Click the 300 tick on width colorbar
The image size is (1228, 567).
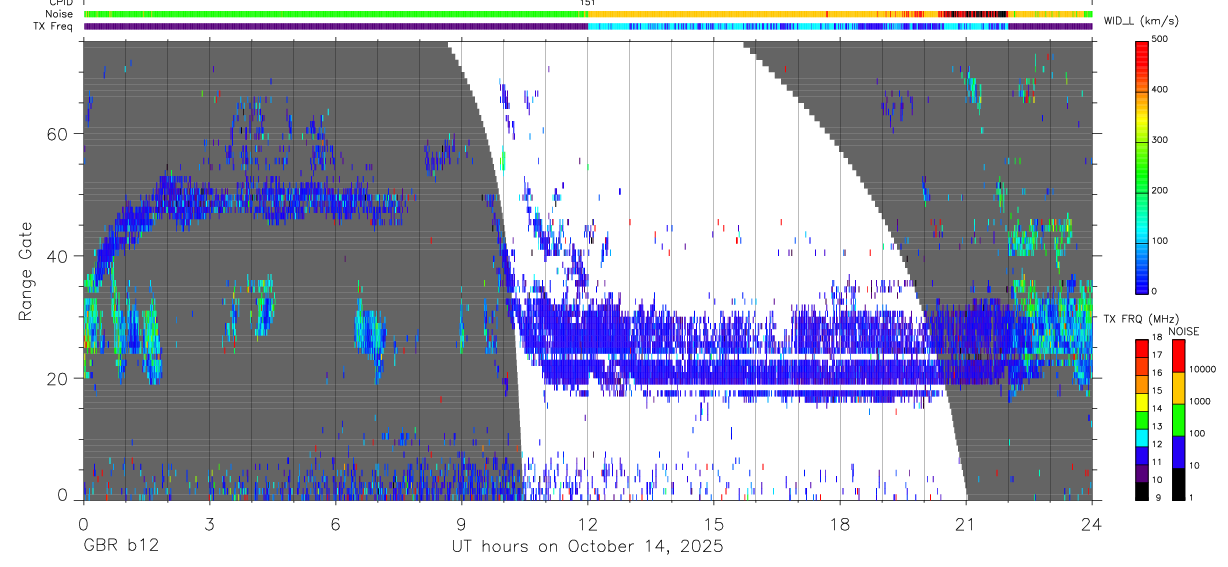(x=1162, y=139)
